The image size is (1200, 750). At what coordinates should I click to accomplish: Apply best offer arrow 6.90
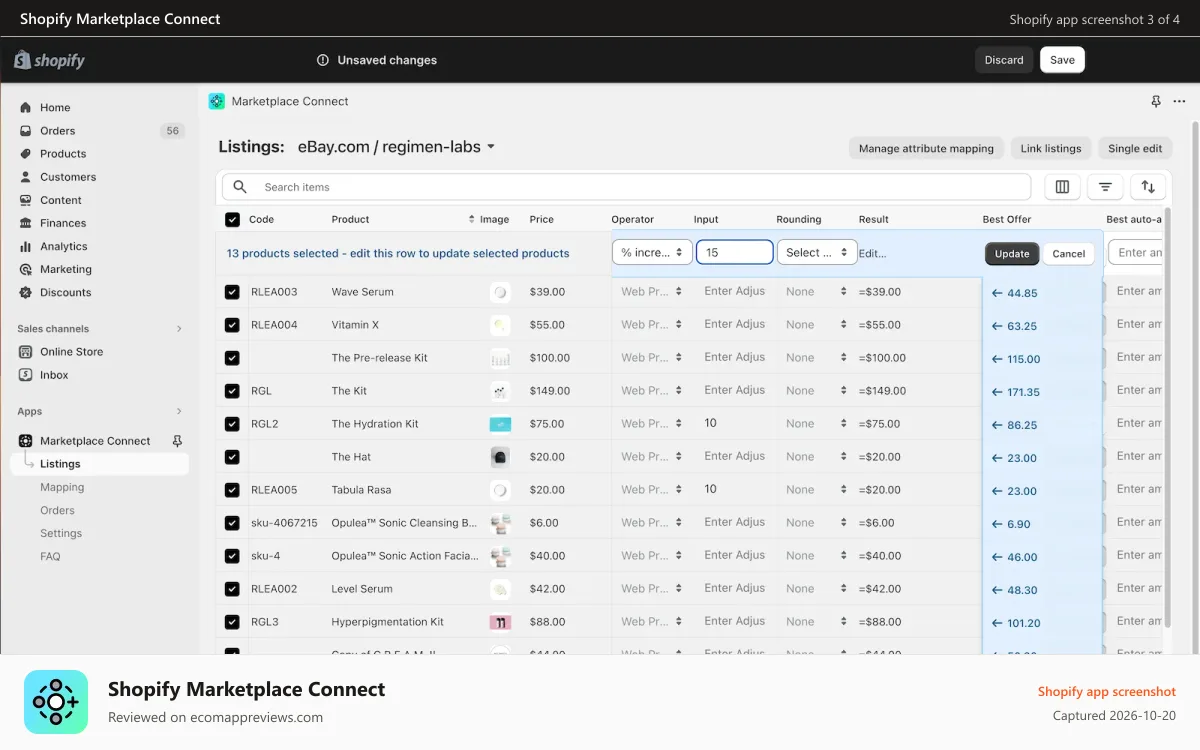click(x=997, y=525)
